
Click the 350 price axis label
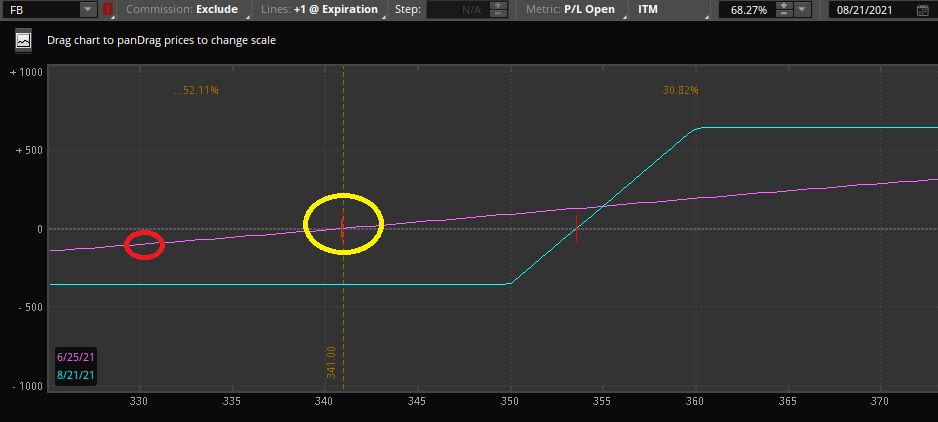tap(510, 402)
